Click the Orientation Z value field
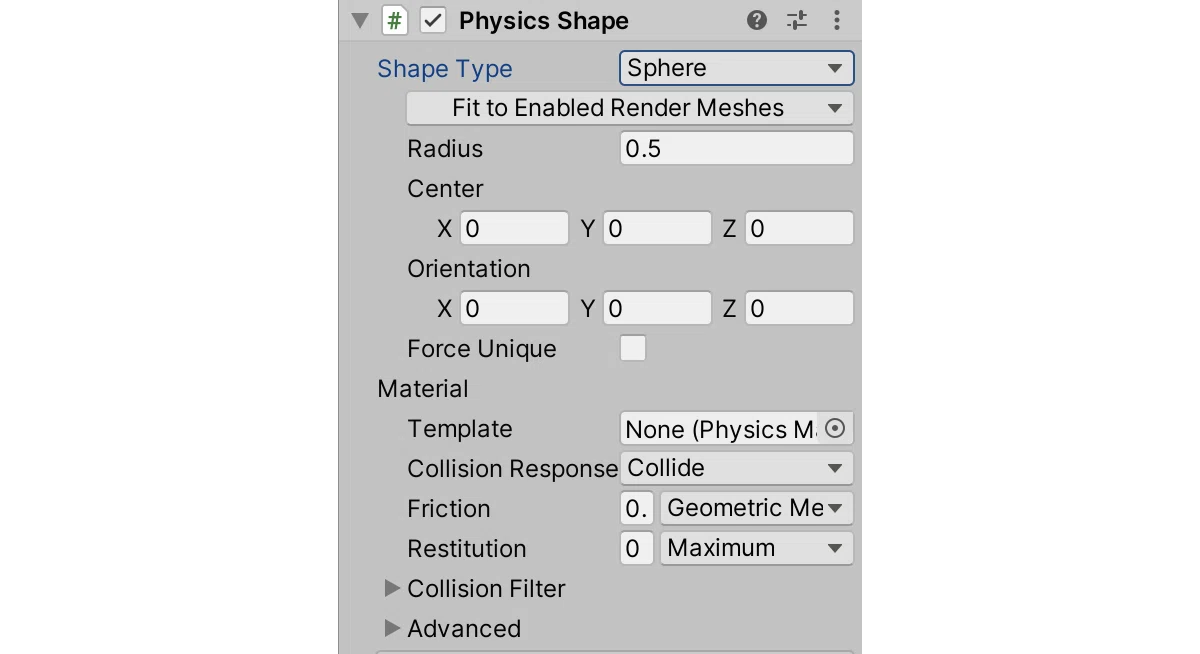The width and height of the screenshot is (1200, 654). click(799, 308)
